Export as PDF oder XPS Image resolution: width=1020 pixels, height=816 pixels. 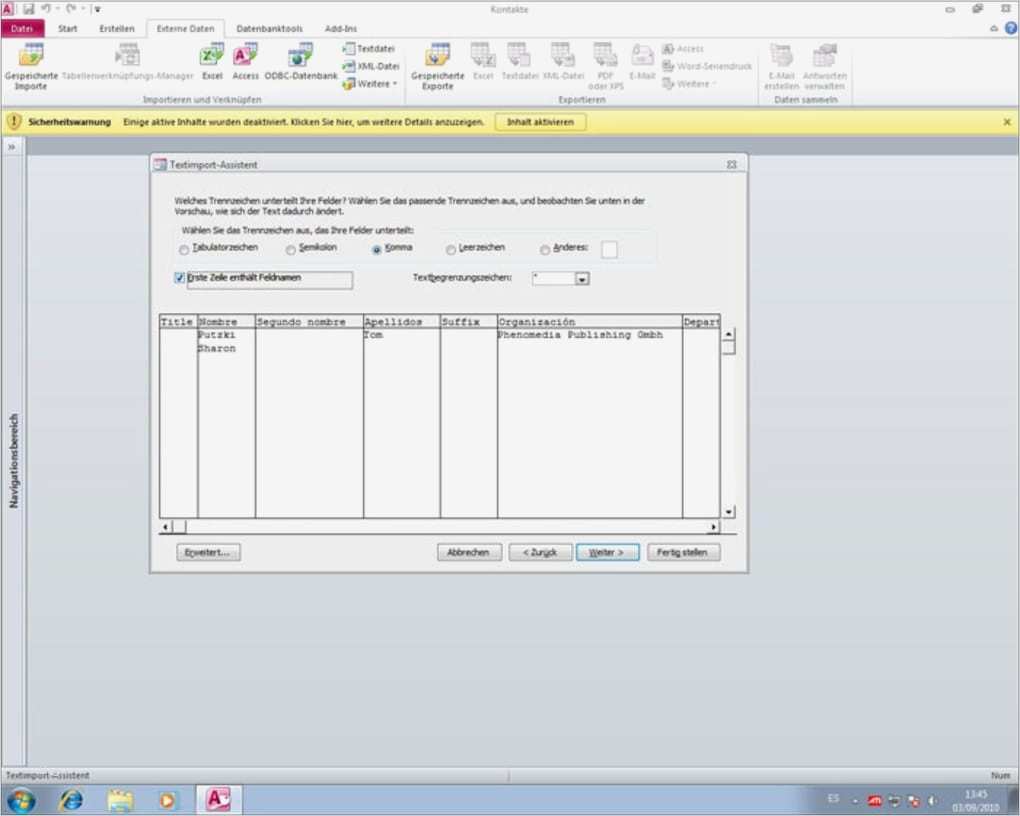pos(606,67)
